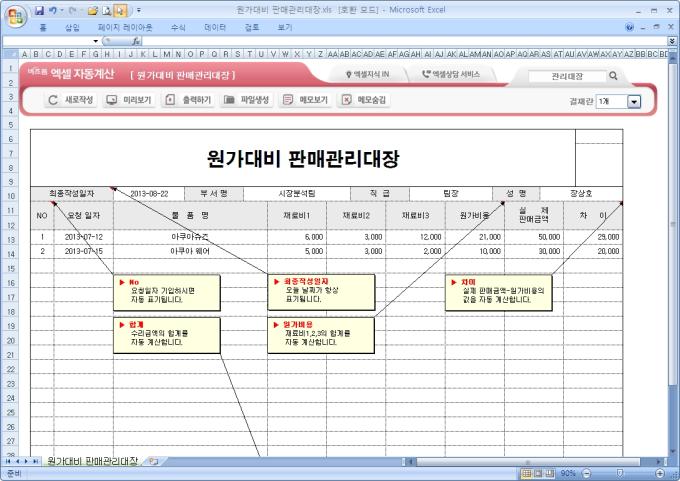Viewport: 680px width, 481px height.
Task: Open file with the folder icon
Action: tap(92, 11)
